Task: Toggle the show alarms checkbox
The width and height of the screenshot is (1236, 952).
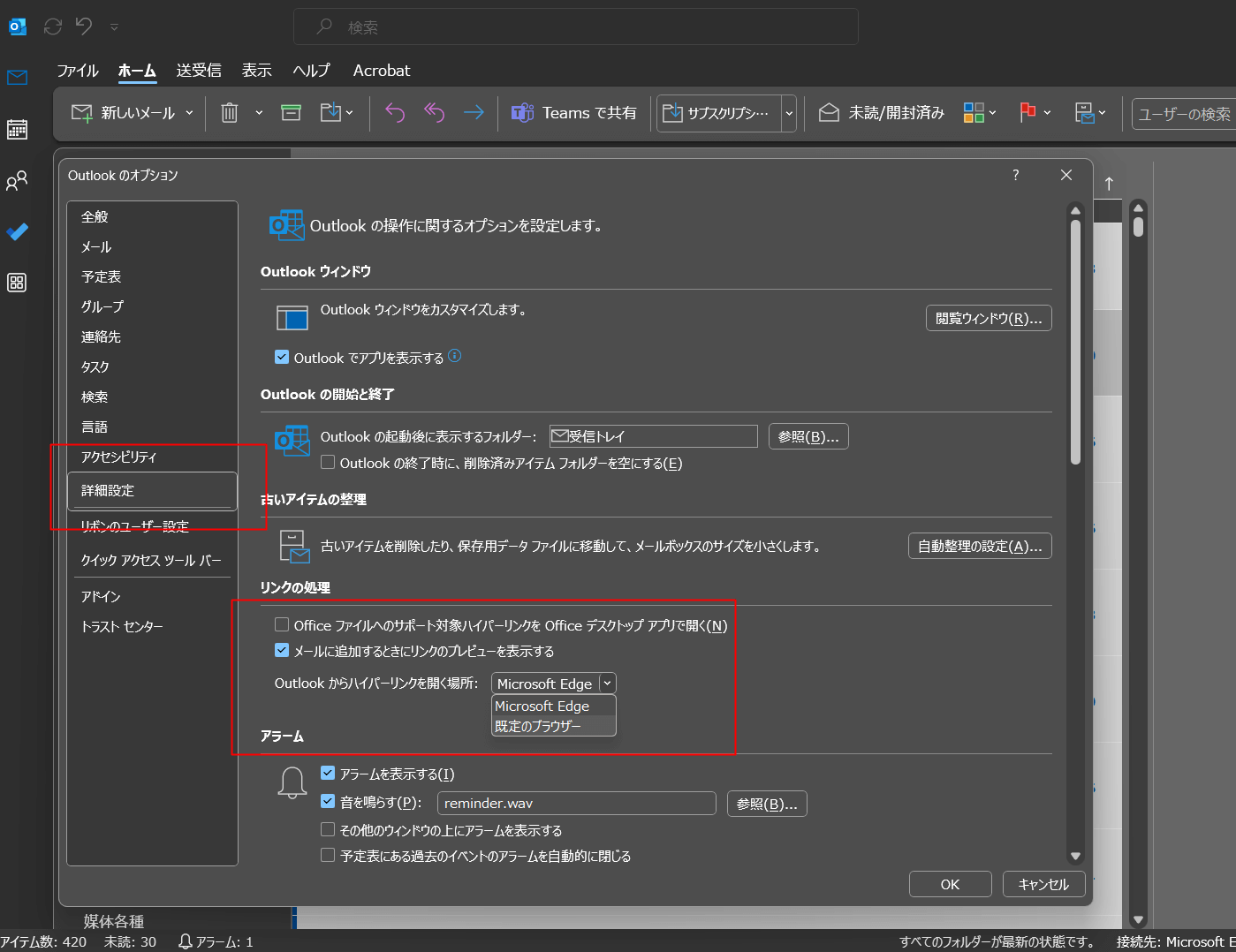Action: click(x=328, y=774)
